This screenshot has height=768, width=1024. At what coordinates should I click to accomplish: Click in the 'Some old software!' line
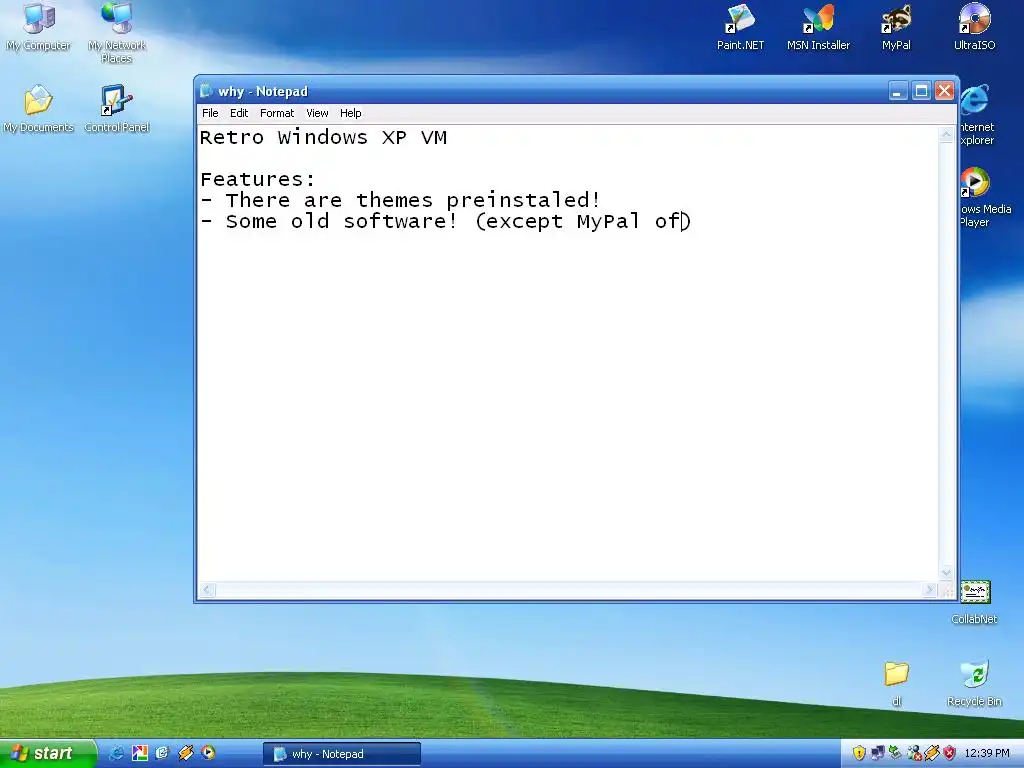coord(446,221)
